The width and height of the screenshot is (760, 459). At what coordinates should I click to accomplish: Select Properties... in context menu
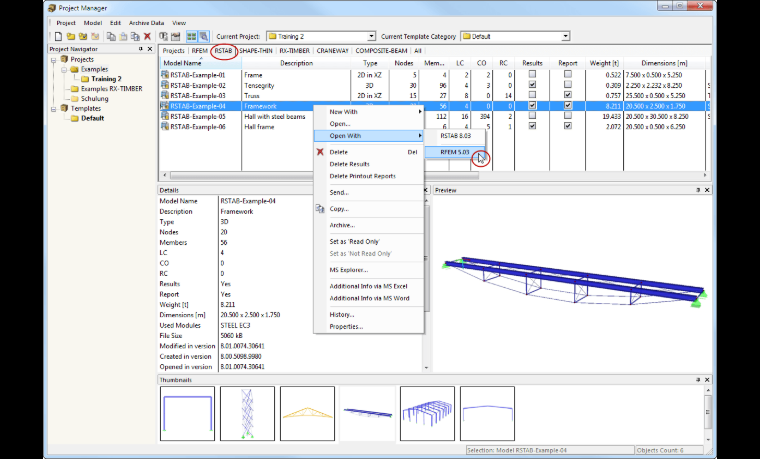(346, 327)
